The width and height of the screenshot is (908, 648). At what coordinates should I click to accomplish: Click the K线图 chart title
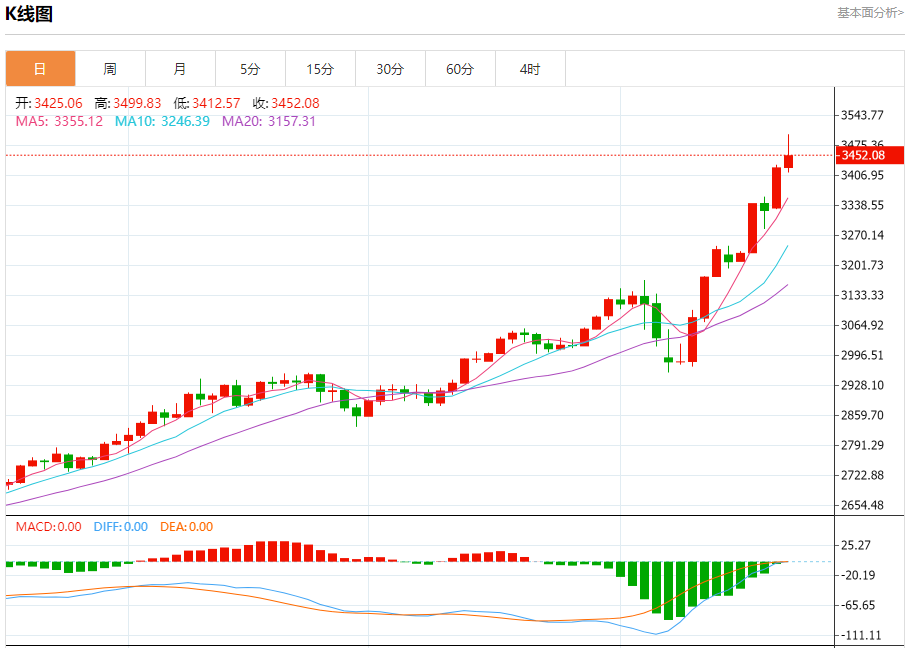tap(29, 14)
